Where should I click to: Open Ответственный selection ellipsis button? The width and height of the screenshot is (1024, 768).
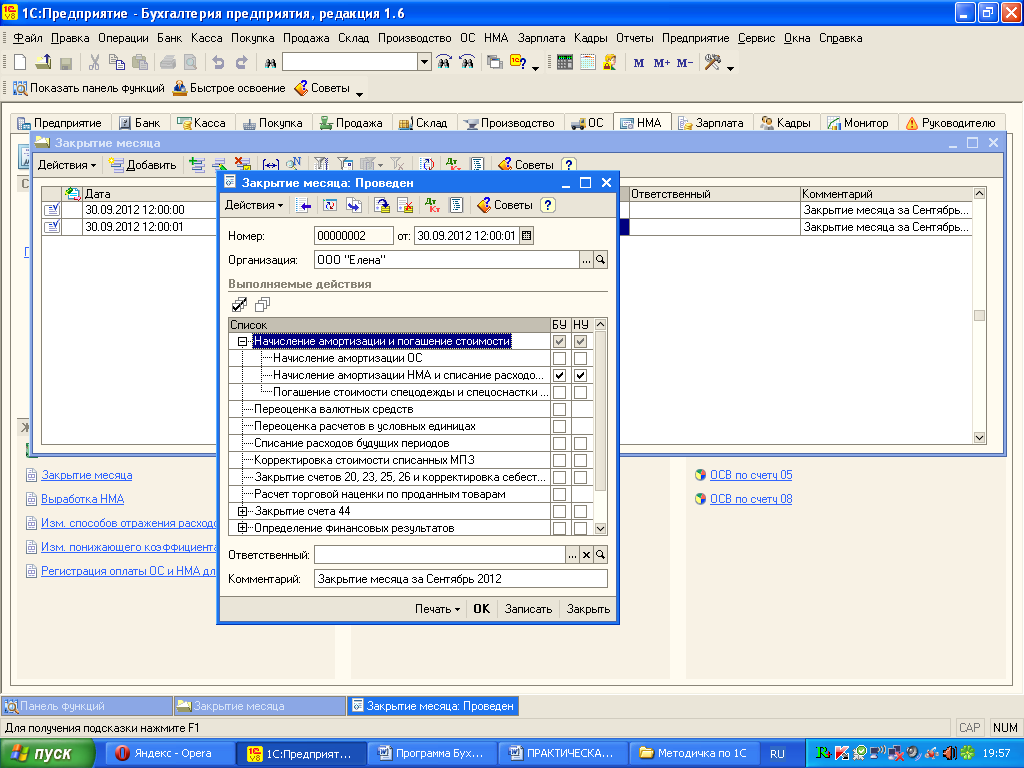pos(572,555)
